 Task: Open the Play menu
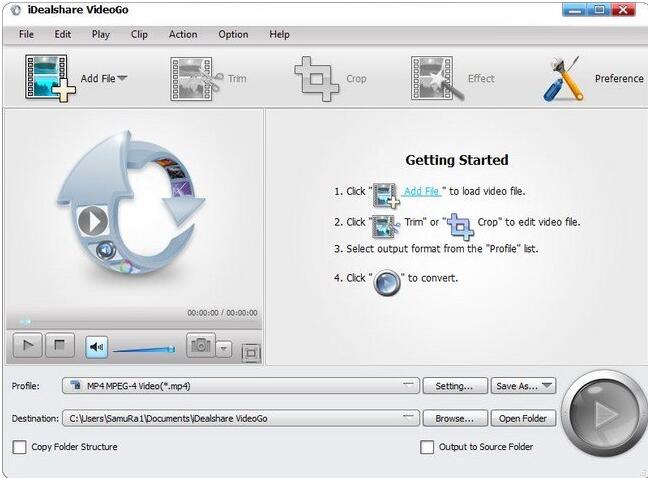point(101,34)
